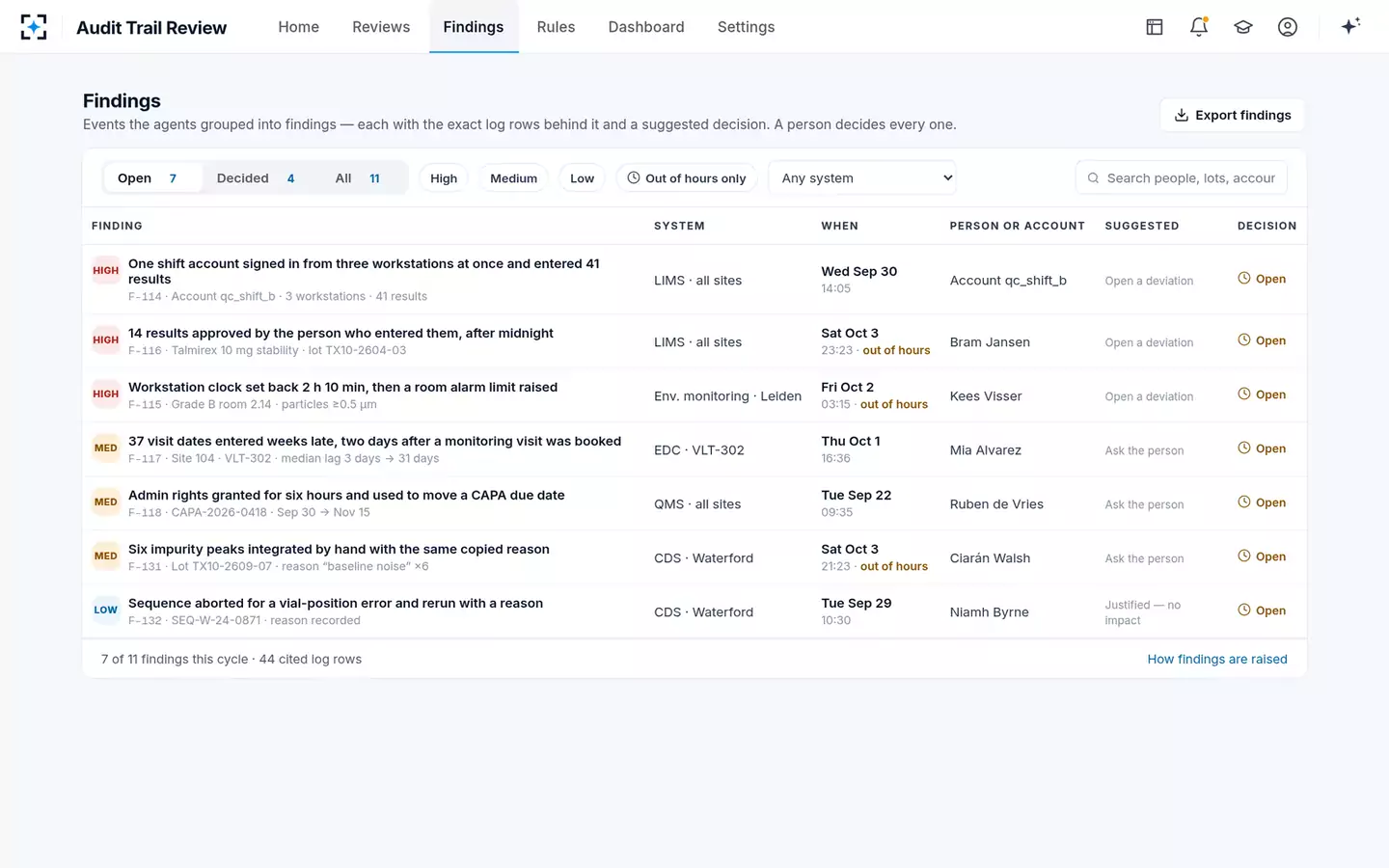Click the Audit Trail Review title

[x=151, y=27]
